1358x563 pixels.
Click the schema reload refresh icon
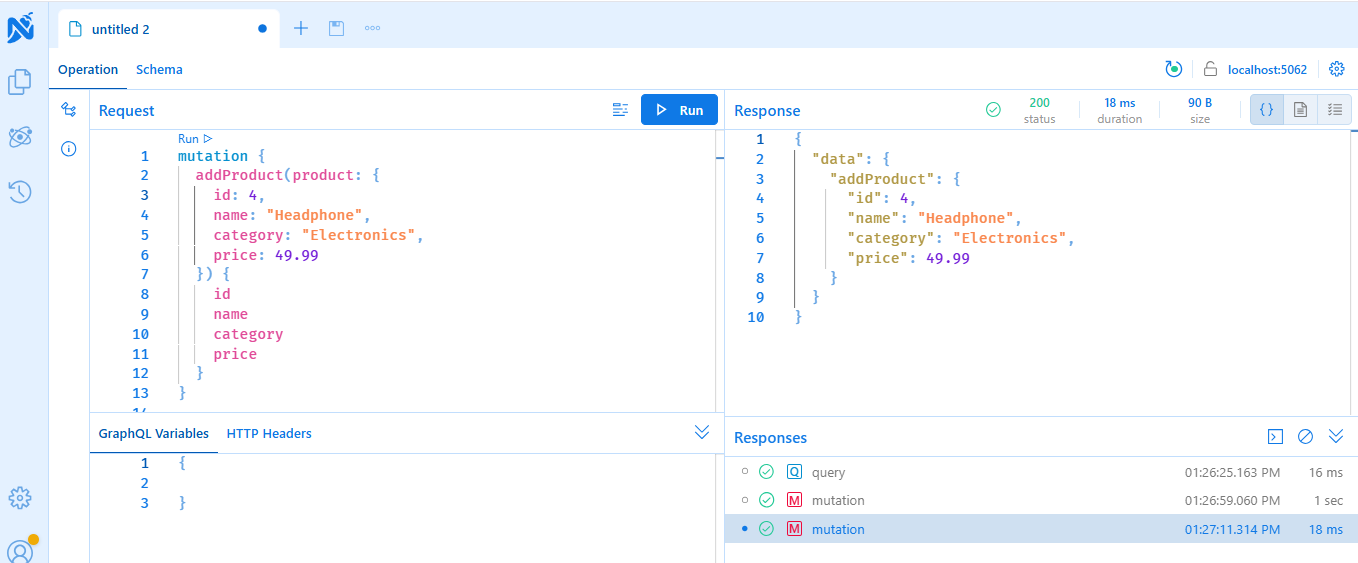(1174, 69)
